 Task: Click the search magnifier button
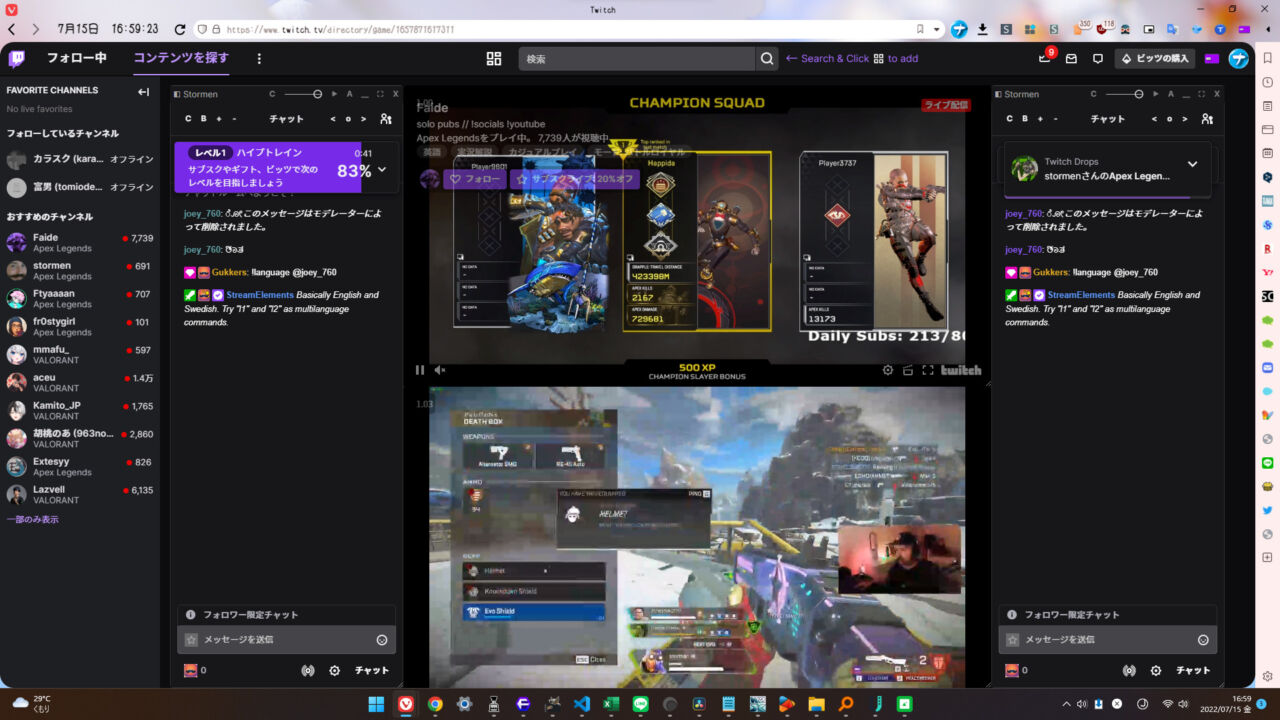(x=767, y=58)
